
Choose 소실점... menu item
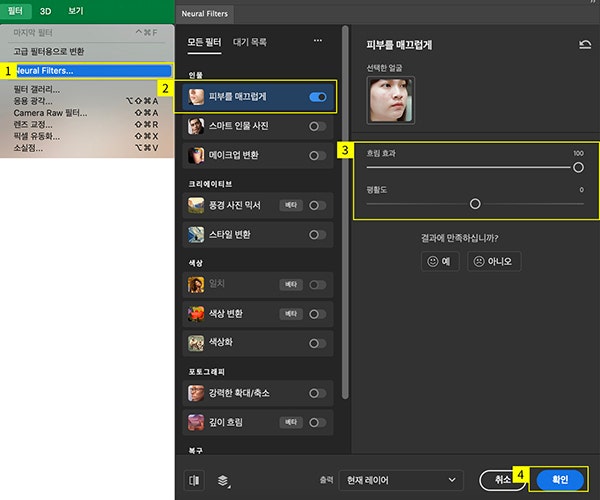(x=86, y=148)
